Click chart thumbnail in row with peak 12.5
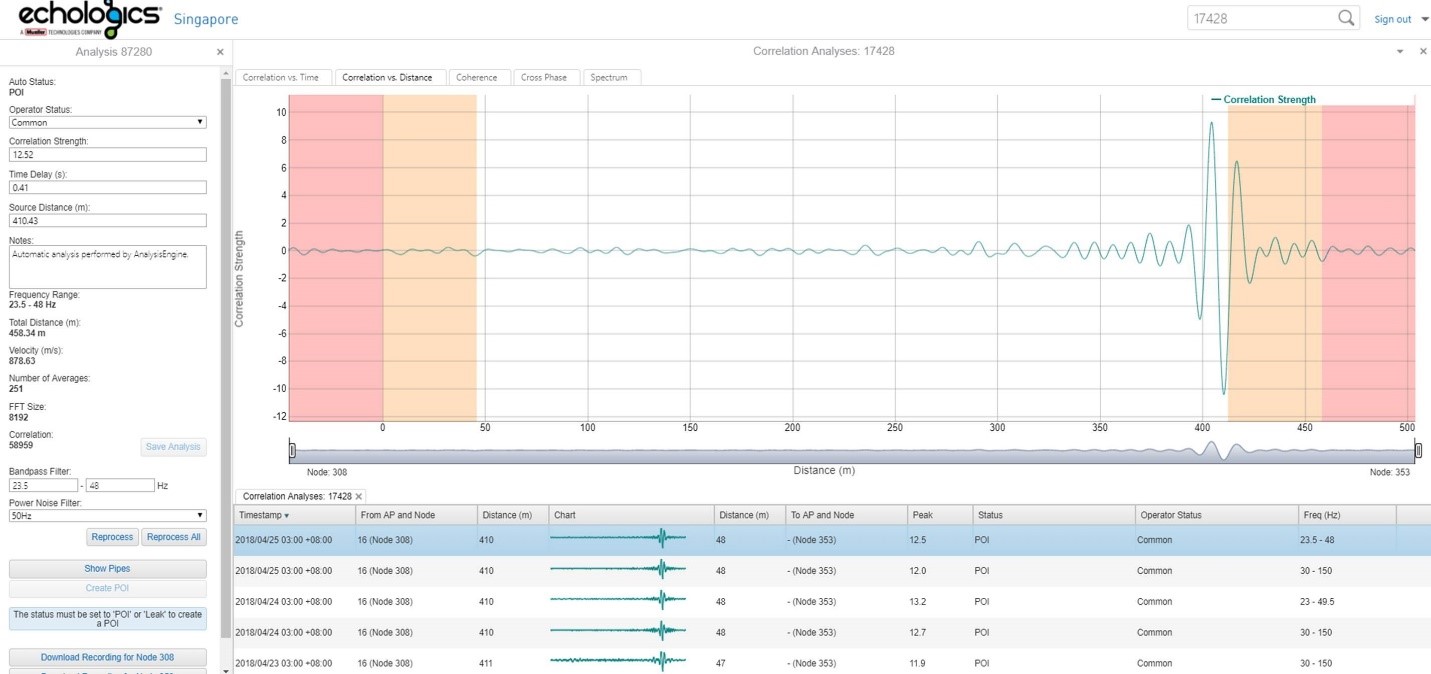 tap(618, 540)
